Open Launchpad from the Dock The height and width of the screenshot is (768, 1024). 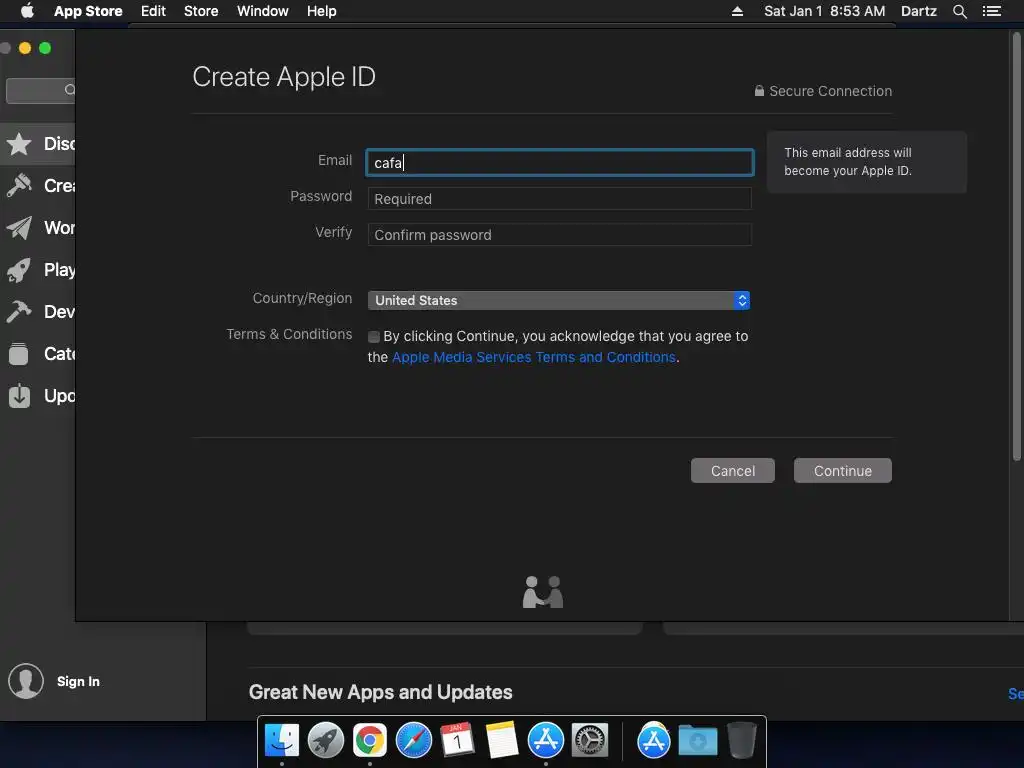pyautogui.click(x=325, y=741)
